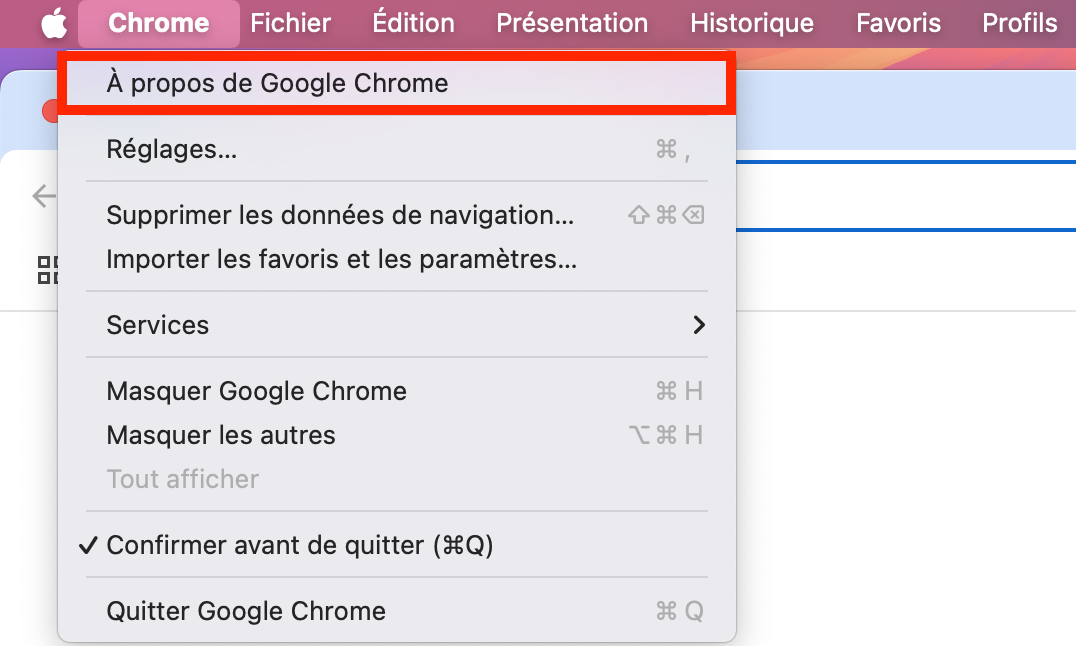Open the Historique menu
The width and height of the screenshot is (1076, 646).
pyautogui.click(x=751, y=23)
